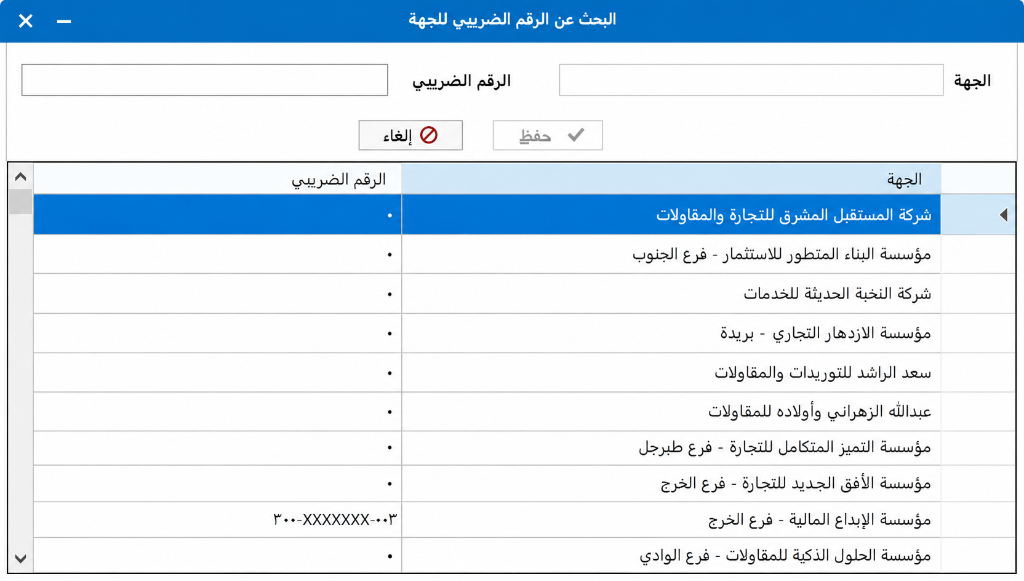Image resolution: width=1024 pixels, height=581 pixels.
Task: Close the tax number search window
Action: pyautogui.click(x=25, y=21)
